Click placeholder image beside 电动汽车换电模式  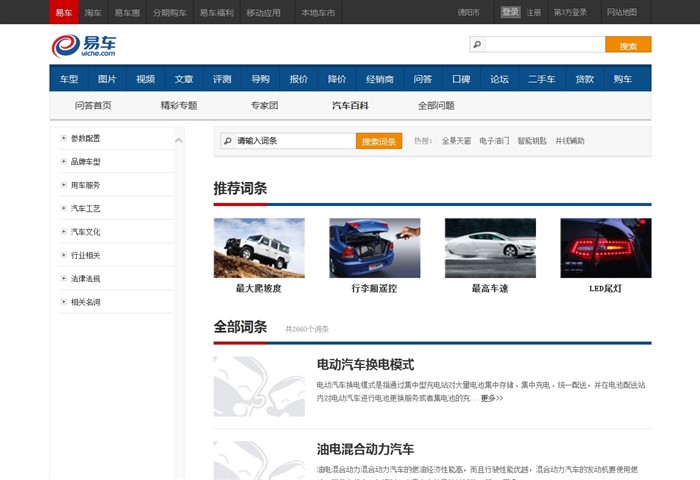click(x=259, y=386)
